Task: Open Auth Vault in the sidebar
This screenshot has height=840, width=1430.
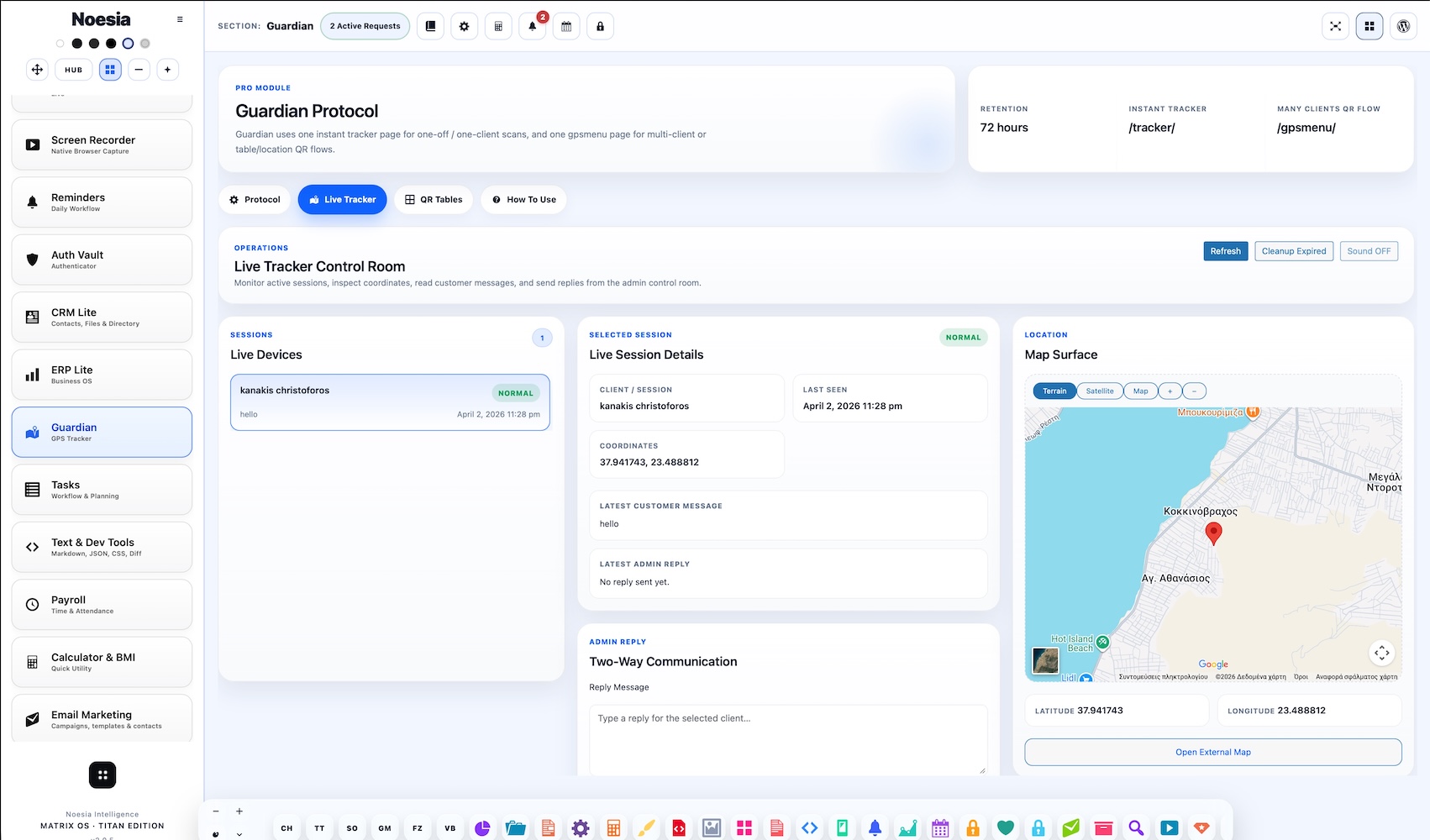Action: point(102,260)
